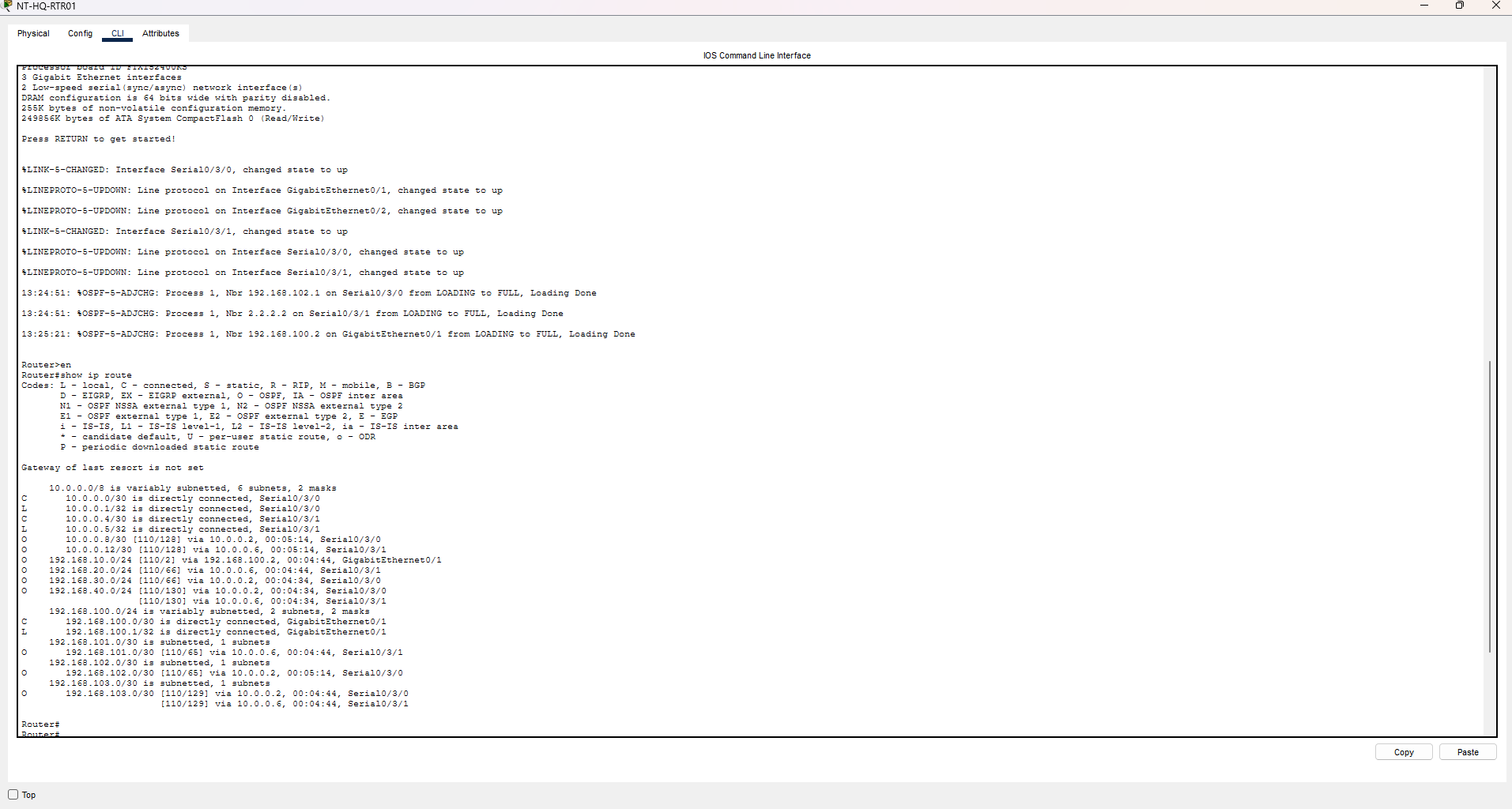Click the Packet Tracer icon in title bar
Image resolution: width=1512 pixels, height=809 pixels.
tap(8, 6)
